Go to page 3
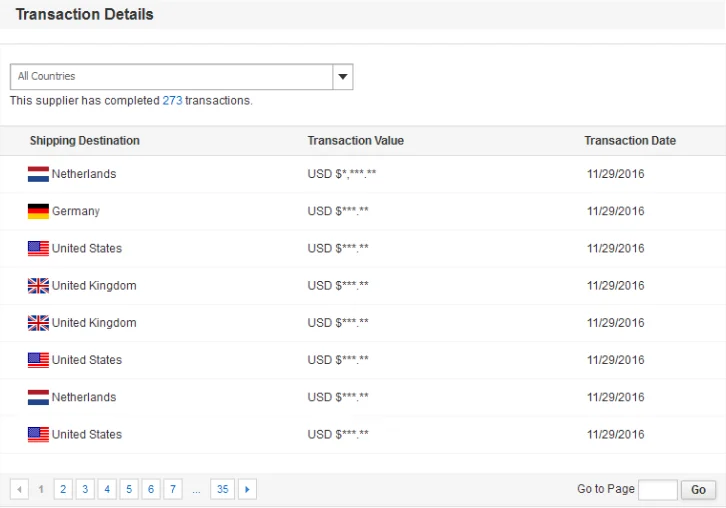The width and height of the screenshot is (726, 508). (85, 489)
